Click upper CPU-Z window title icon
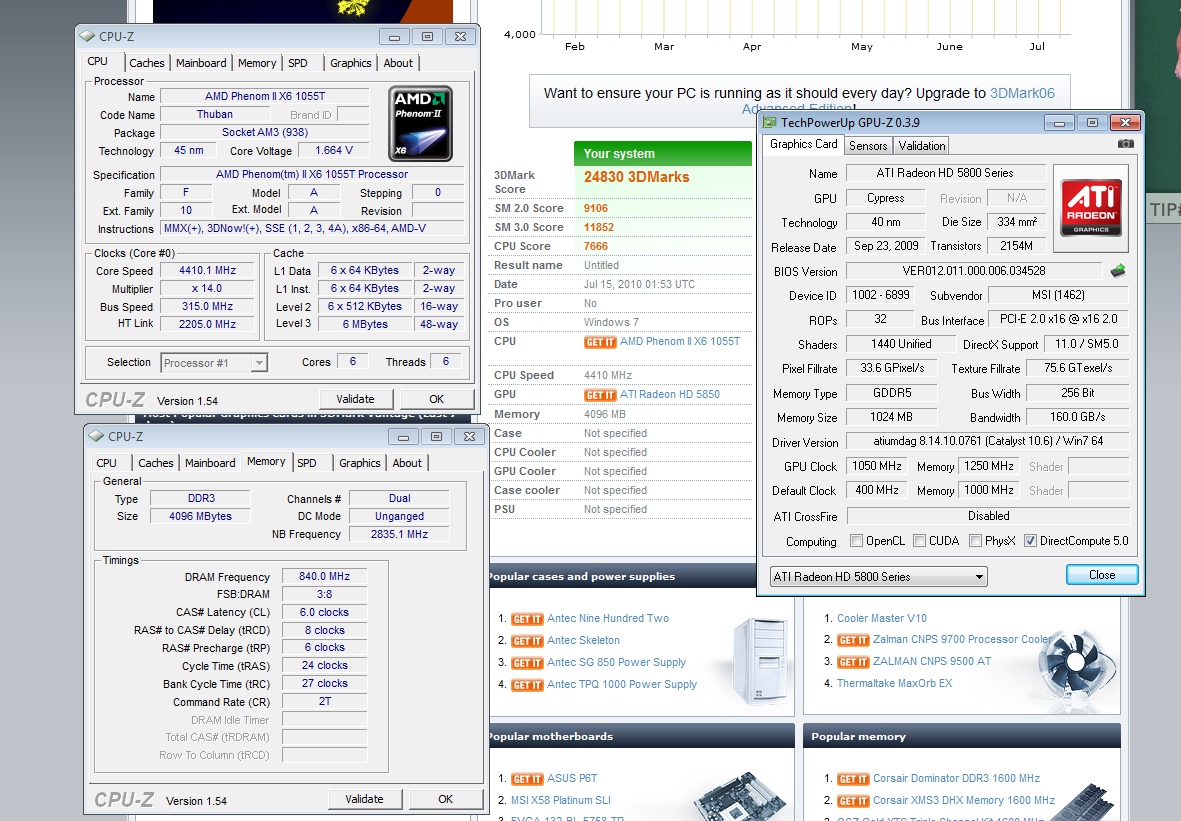This screenshot has height=821, width=1181. coord(87,35)
